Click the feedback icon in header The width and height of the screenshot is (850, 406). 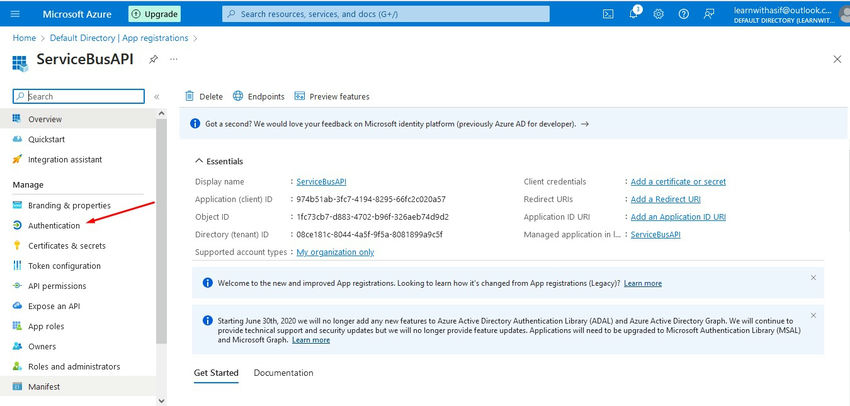click(x=709, y=14)
